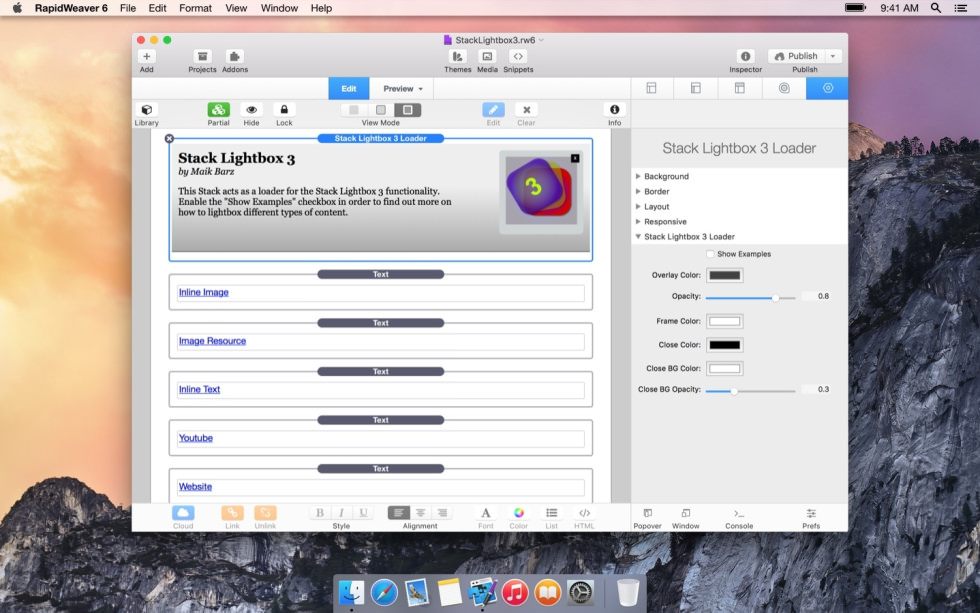The height and width of the screenshot is (613, 980).
Task: Align text left
Action: point(398,513)
